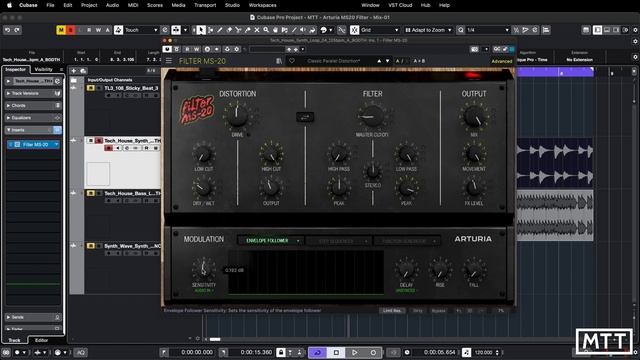Open the Adapt to Zoom dropdown

428,30
